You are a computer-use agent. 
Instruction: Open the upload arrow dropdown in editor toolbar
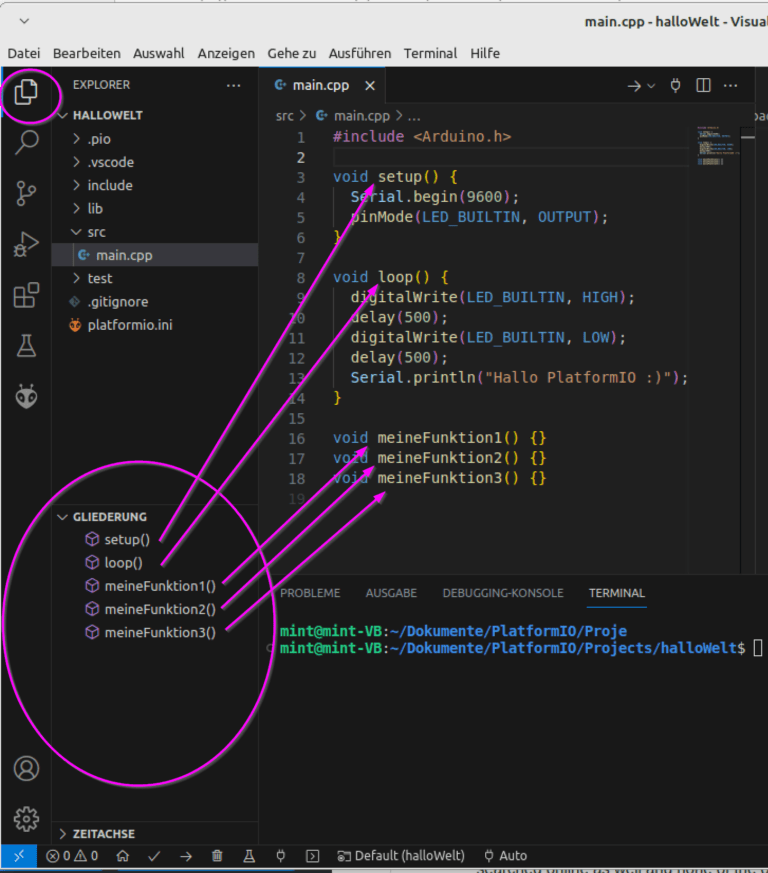pos(651,86)
